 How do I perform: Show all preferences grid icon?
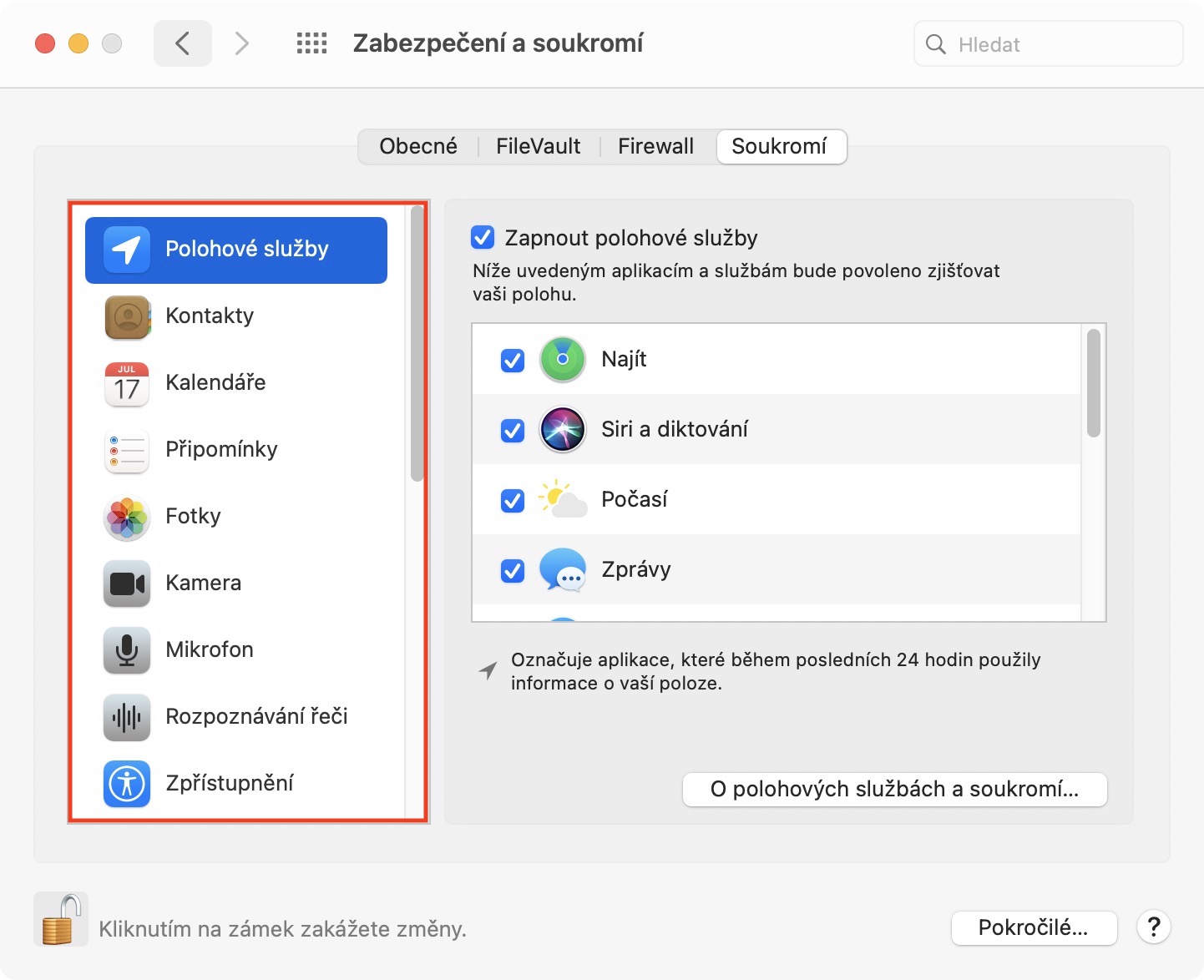[311, 43]
